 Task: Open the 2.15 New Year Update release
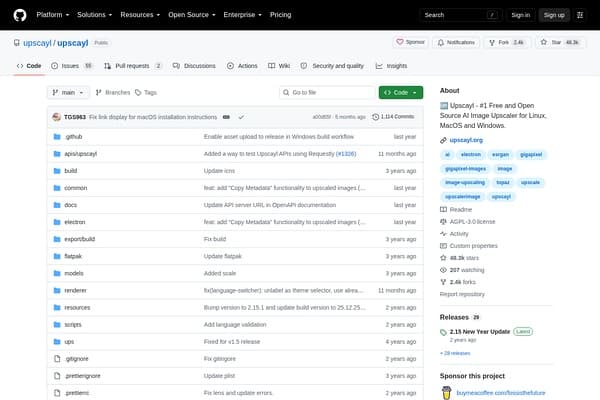click(x=480, y=332)
